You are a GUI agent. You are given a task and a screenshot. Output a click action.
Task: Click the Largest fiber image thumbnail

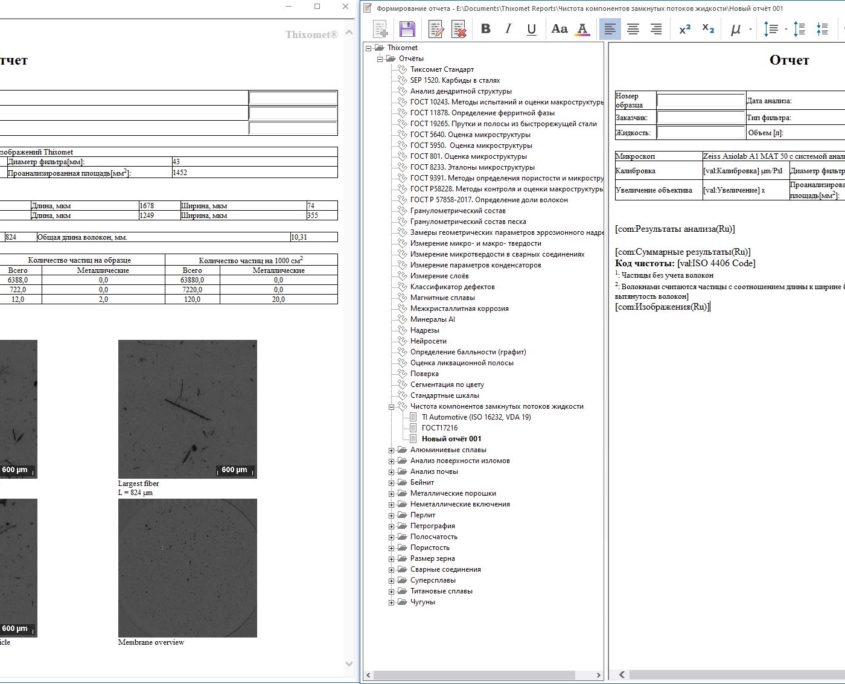coord(188,409)
